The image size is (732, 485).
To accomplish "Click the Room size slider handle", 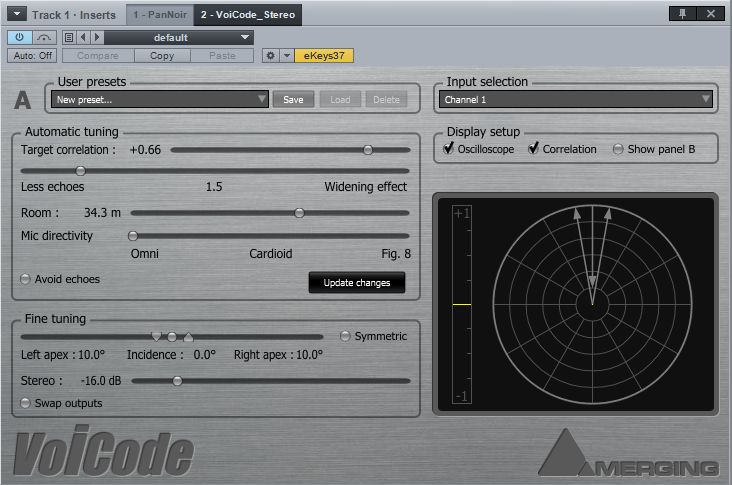I will [299, 213].
